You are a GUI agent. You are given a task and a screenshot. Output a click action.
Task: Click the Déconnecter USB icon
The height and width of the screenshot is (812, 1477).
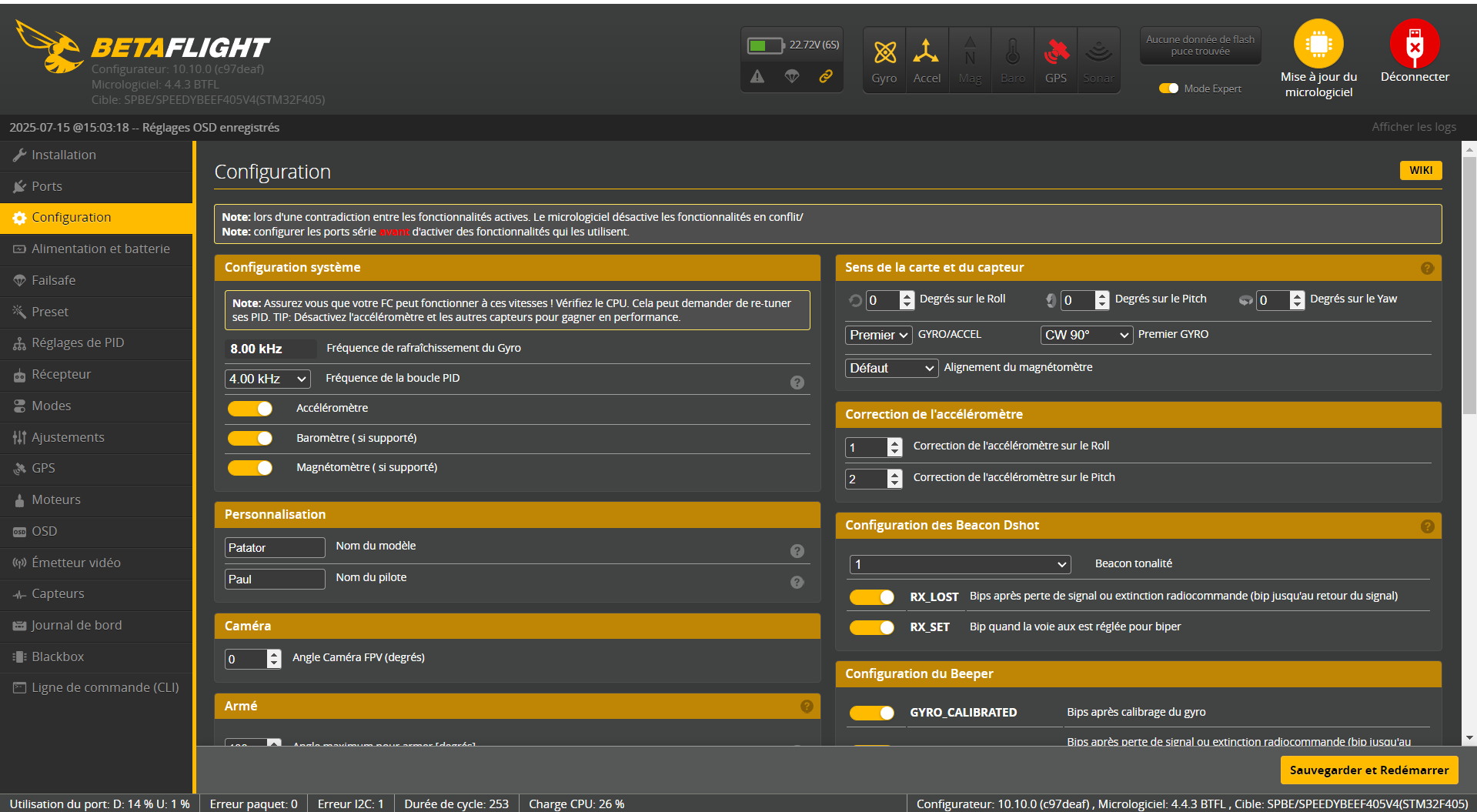point(1414,44)
